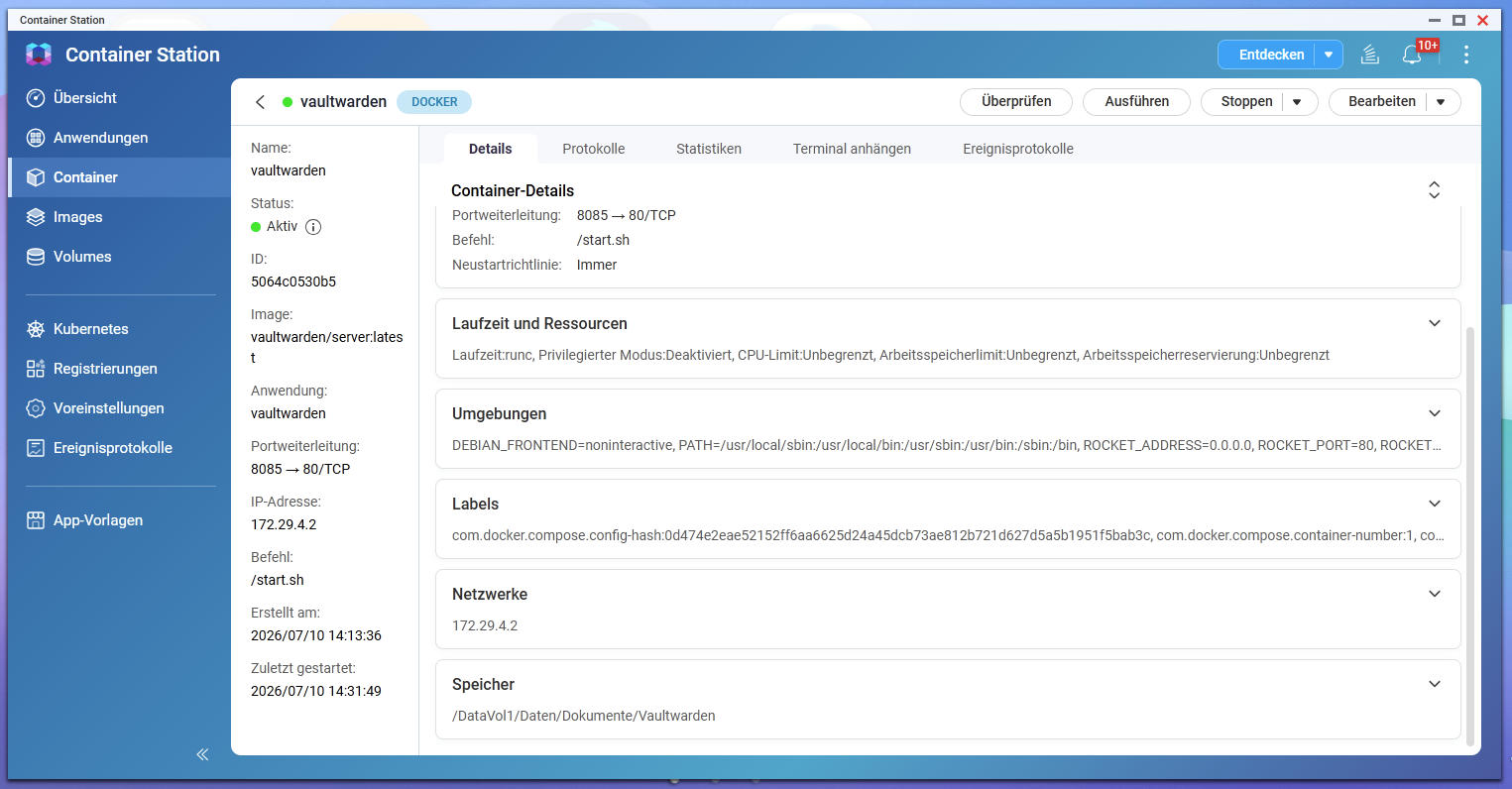Screen dimensions: 1512x789
Task: Click the Images layers icon
Action: tap(36, 217)
